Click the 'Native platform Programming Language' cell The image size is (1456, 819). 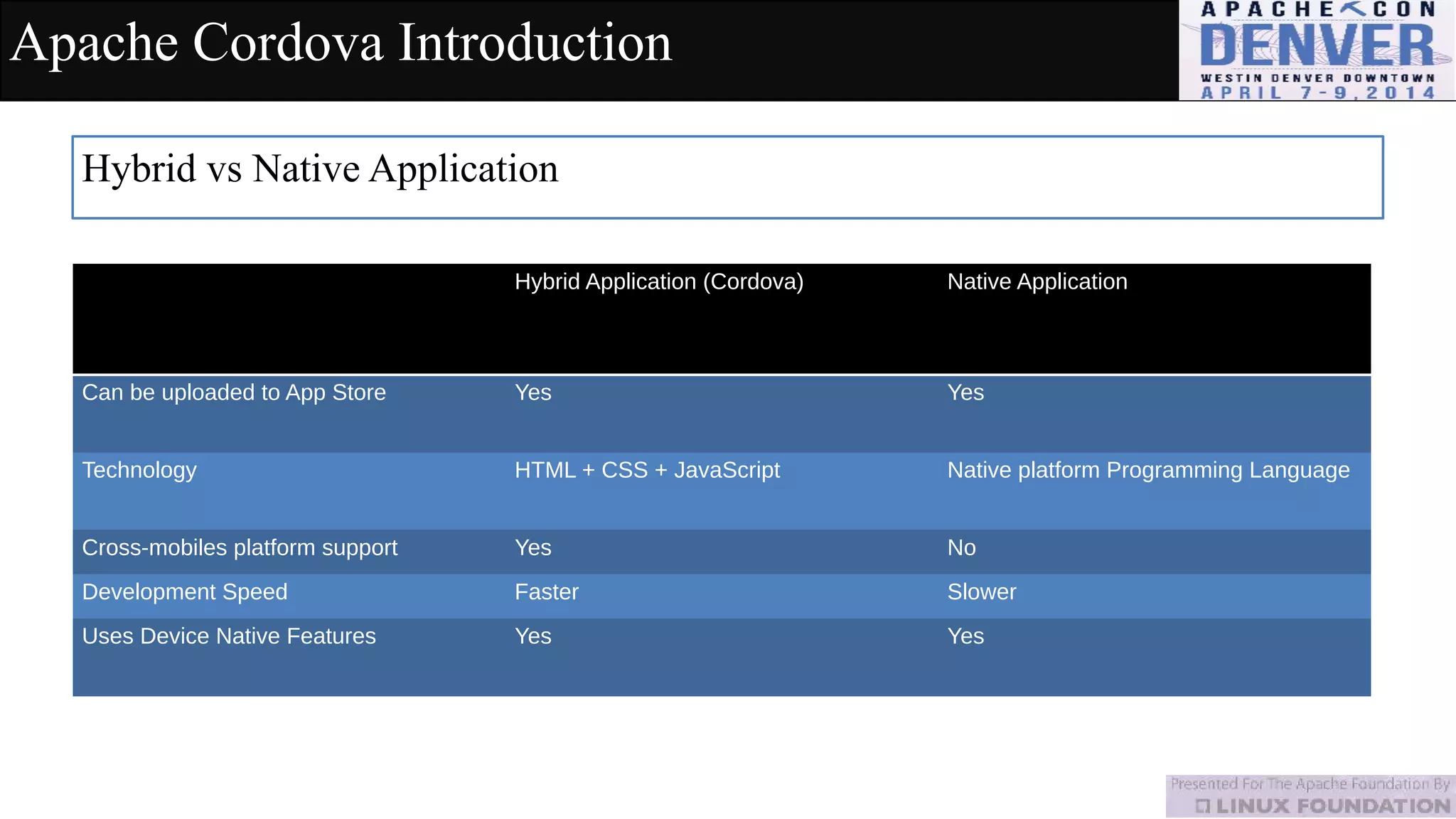pyautogui.click(x=1148, y=471)
